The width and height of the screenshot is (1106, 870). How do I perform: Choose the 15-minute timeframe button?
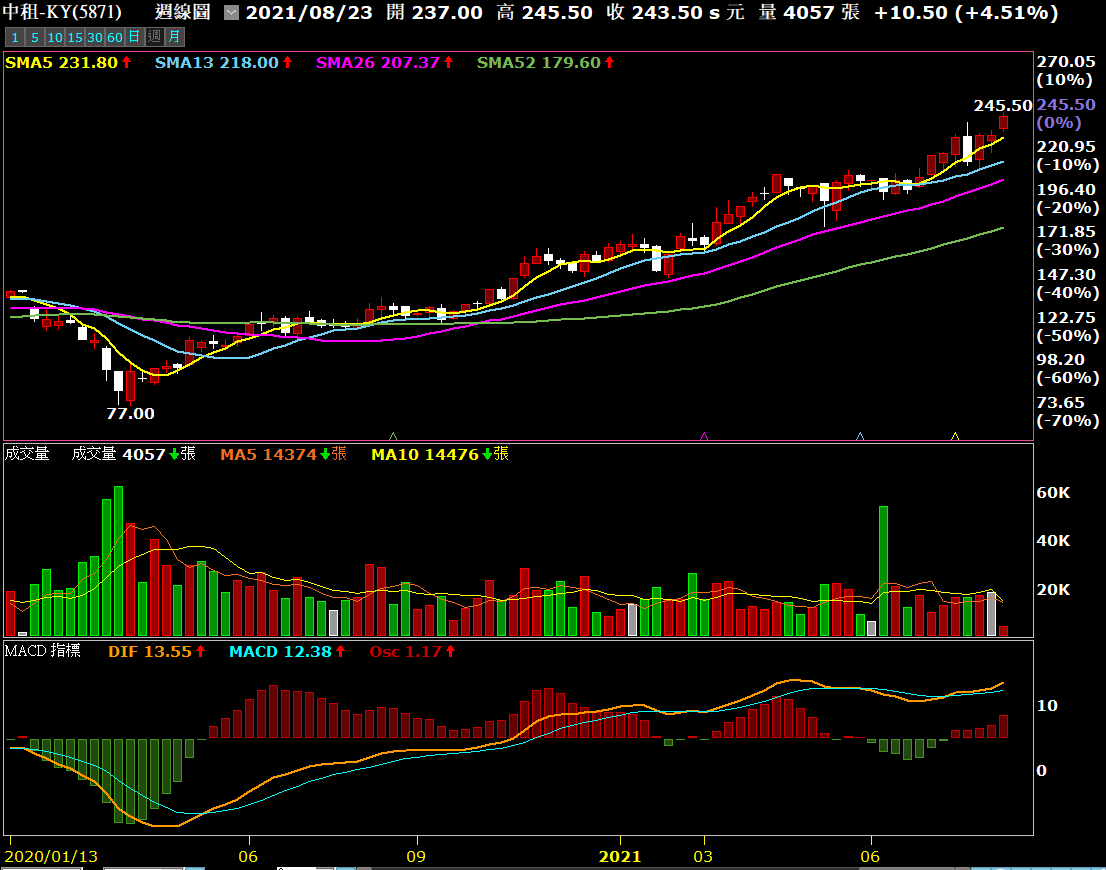pos(75,37)
